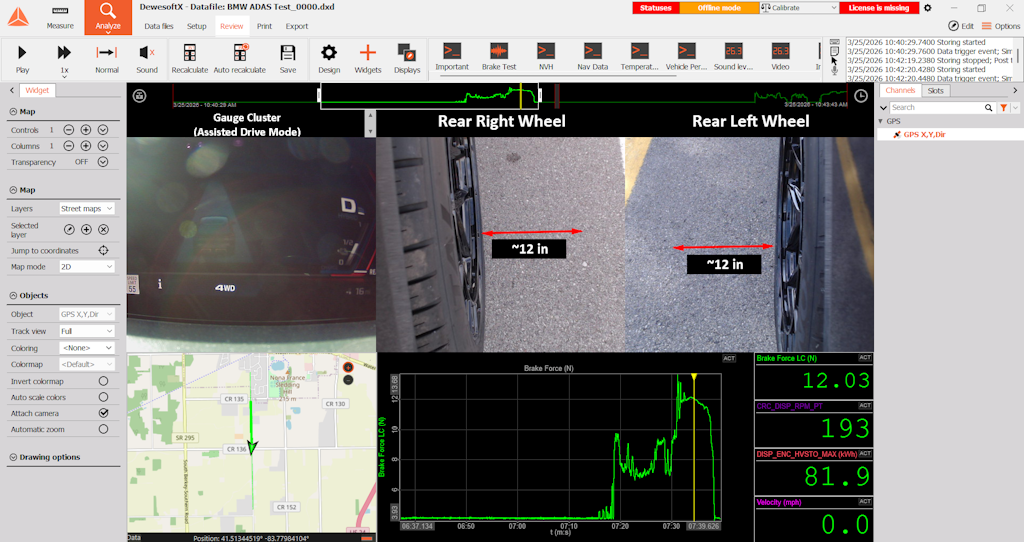This screenshot has width=1024, height=542.
Task: Open the Layers Street maps dropdown
Action: (87, 208)
